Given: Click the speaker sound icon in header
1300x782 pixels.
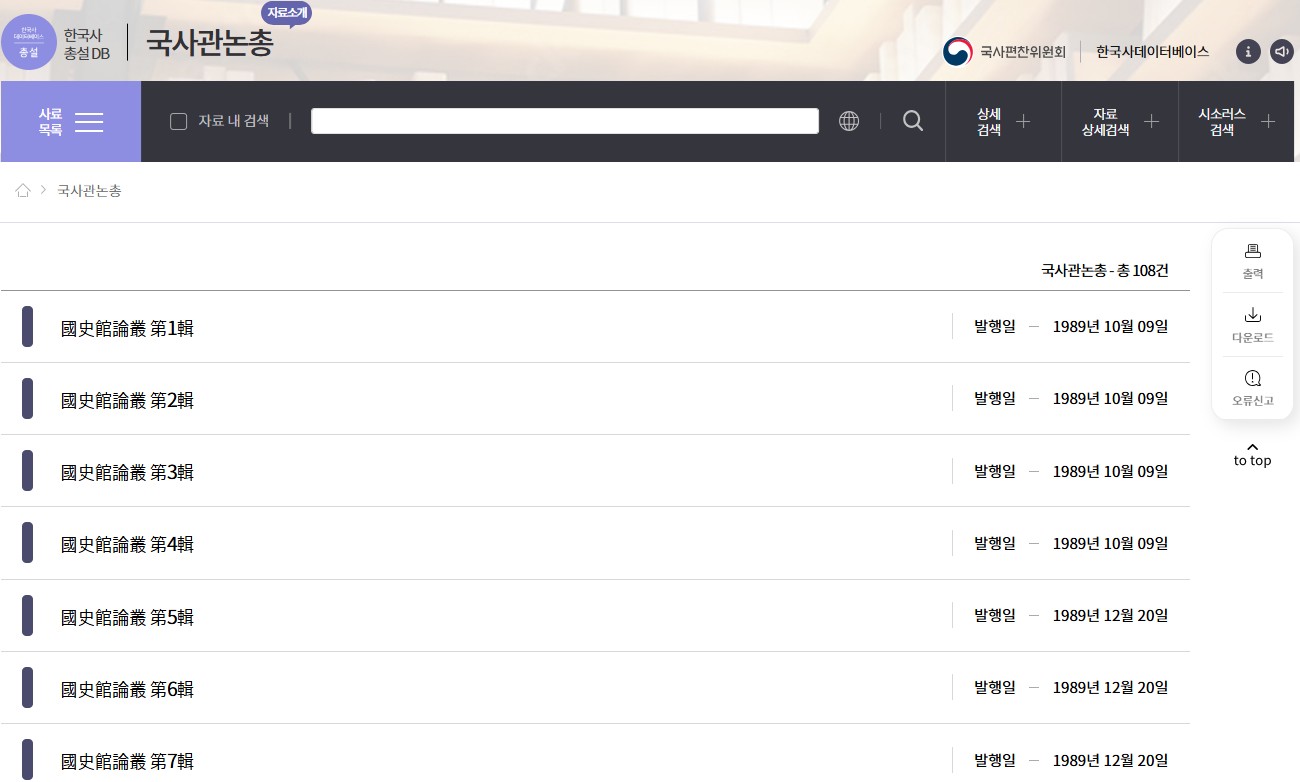Looking at the screenshot, I should click(1281, 52).
